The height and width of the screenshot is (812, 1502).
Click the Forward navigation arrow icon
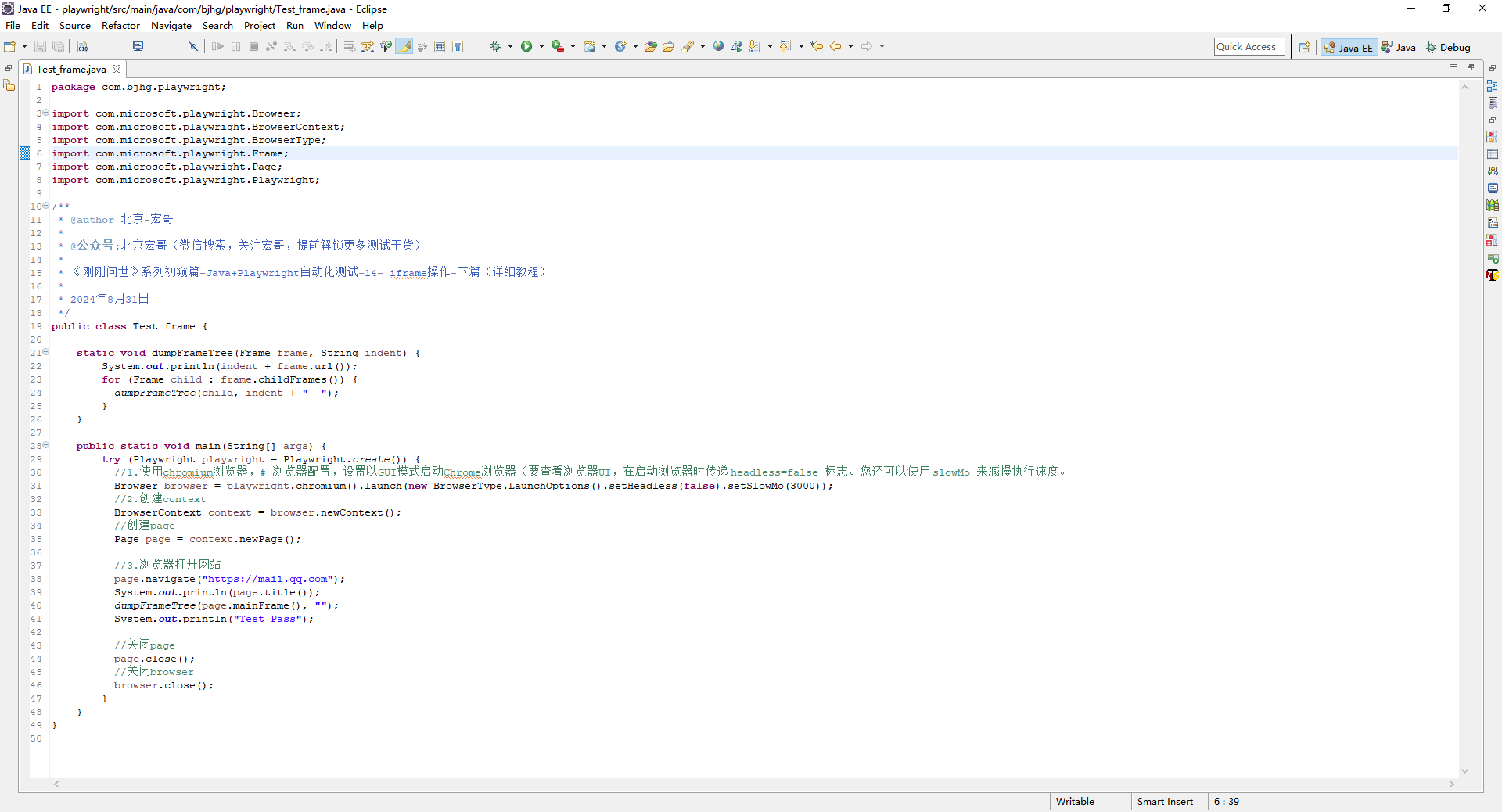pyautogui.click(x=867, y=47)
